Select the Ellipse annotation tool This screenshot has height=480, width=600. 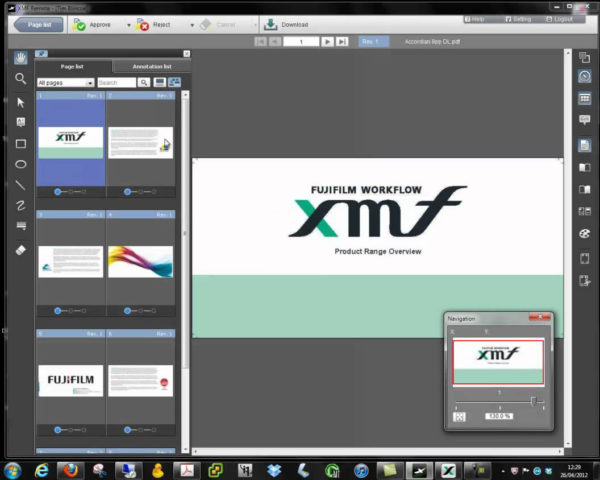pos(21,164)
